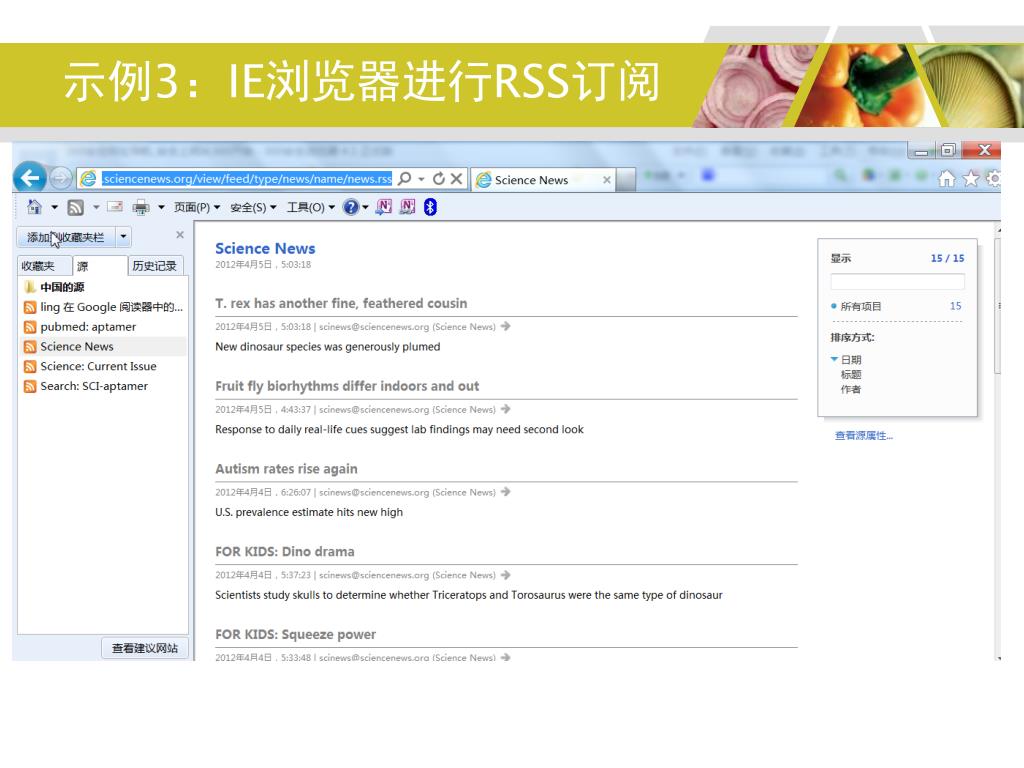1024x768 pixels.
Task: Click the first OneNote toolbar icon
Action: click(x=384, y=207)
